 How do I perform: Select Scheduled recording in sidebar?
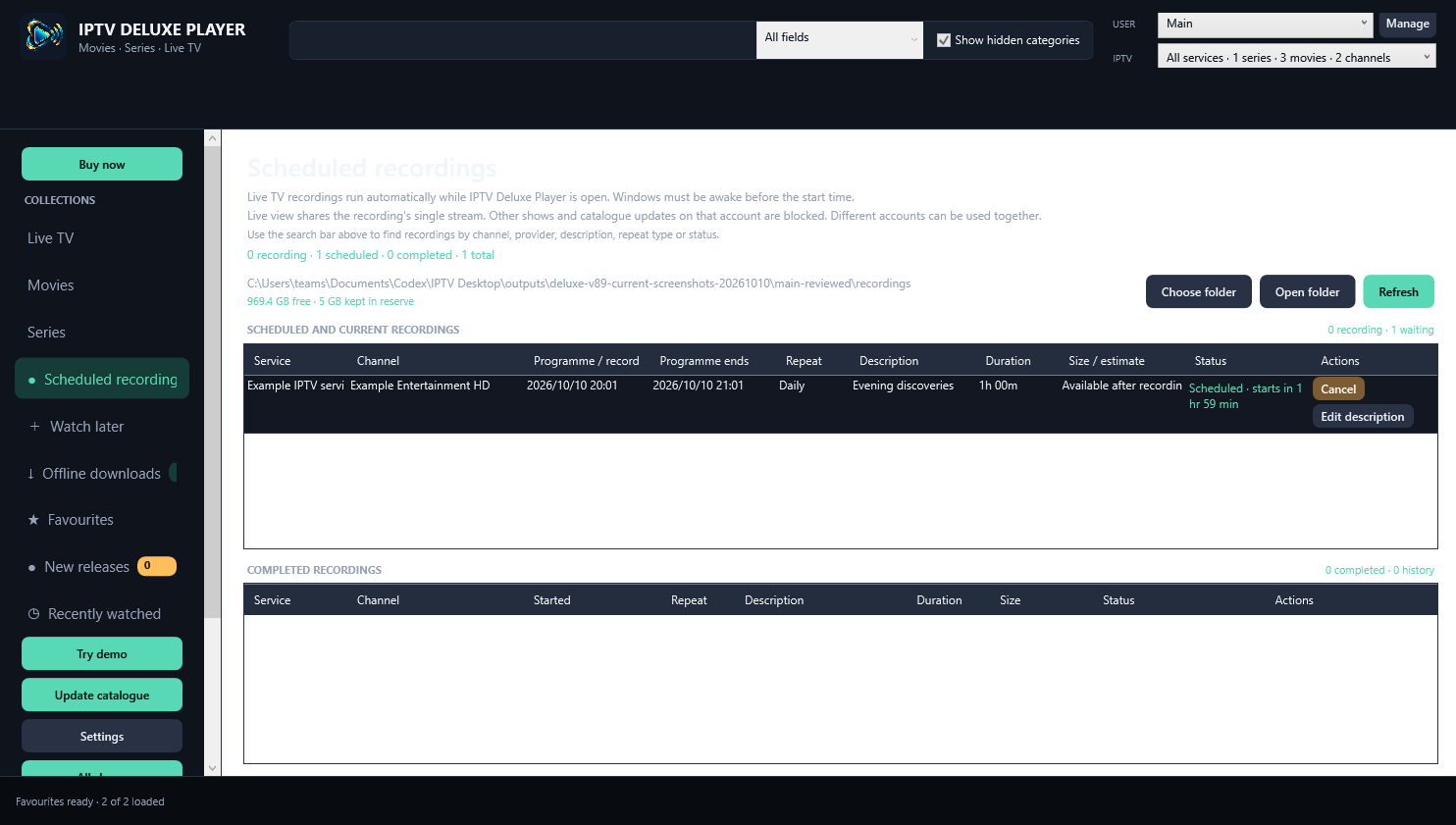coord(102,379)
